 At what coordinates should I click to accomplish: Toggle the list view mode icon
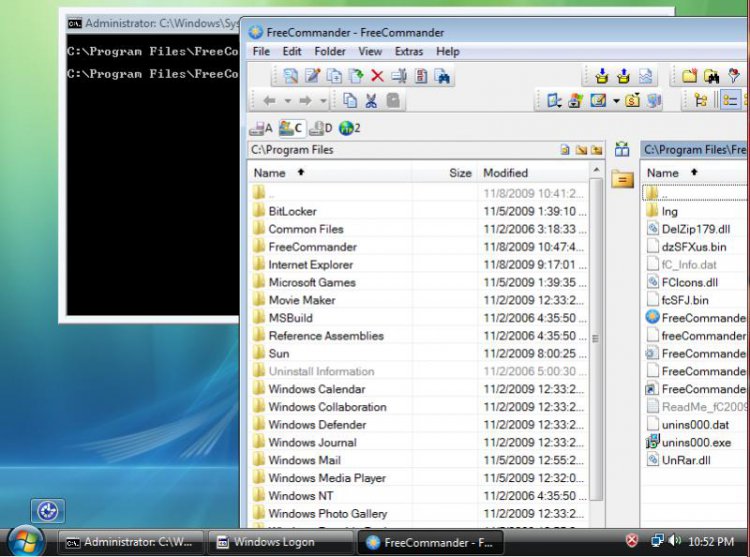pos(730,100)
